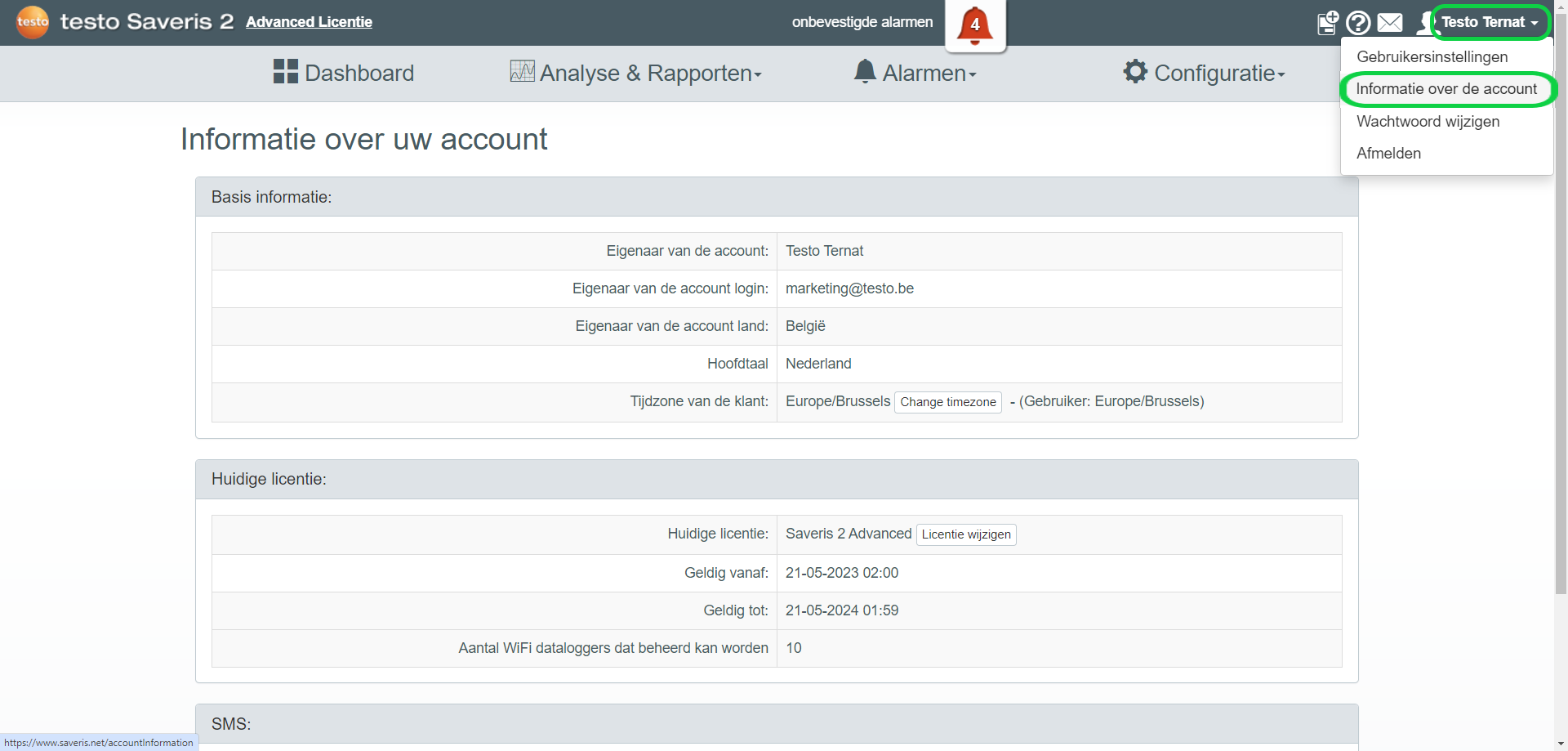
Task: Expand the Analyse & Rapporten menu
Action: tap(651, 73)
